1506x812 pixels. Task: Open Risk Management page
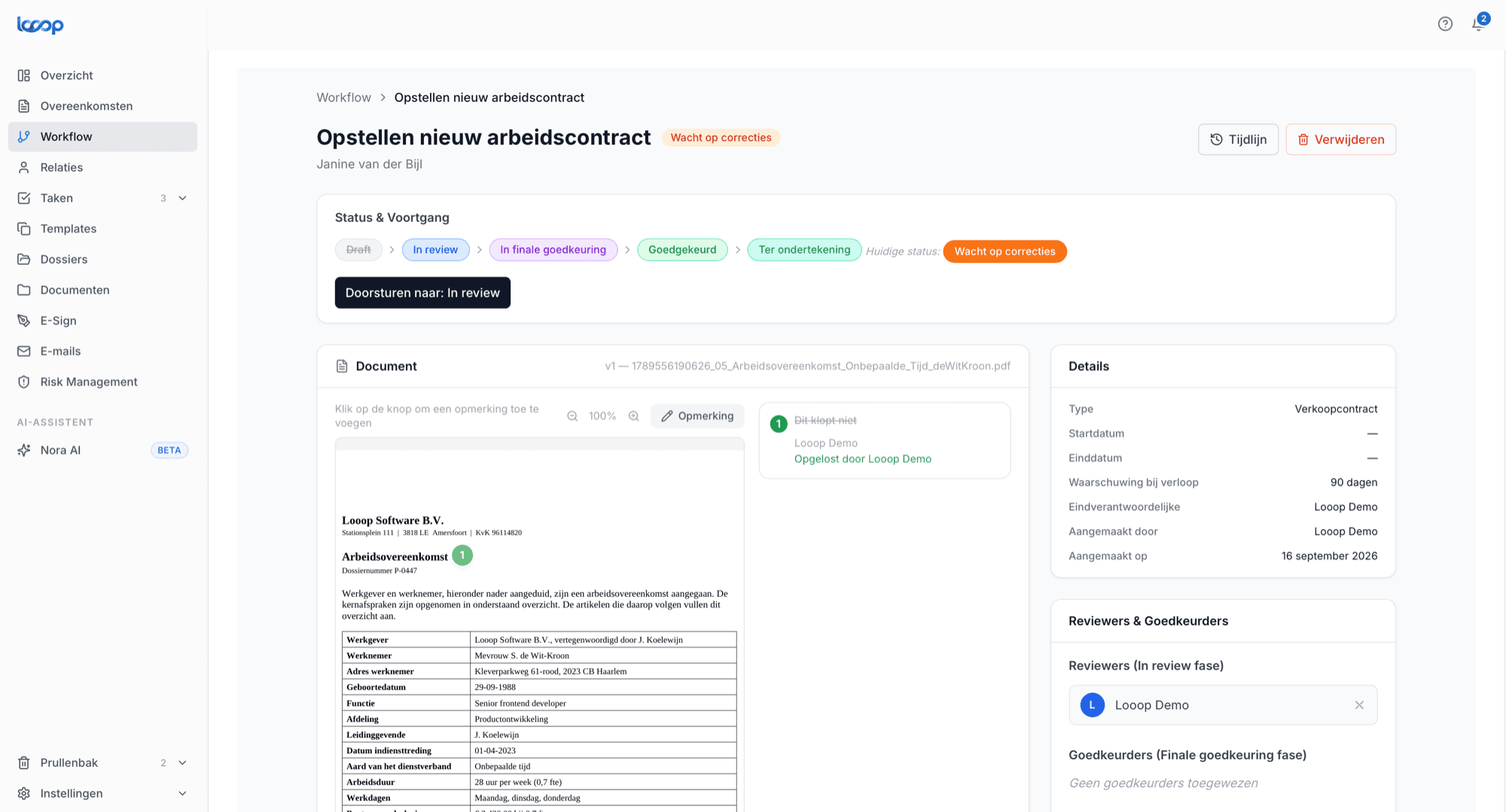(102, 382)
